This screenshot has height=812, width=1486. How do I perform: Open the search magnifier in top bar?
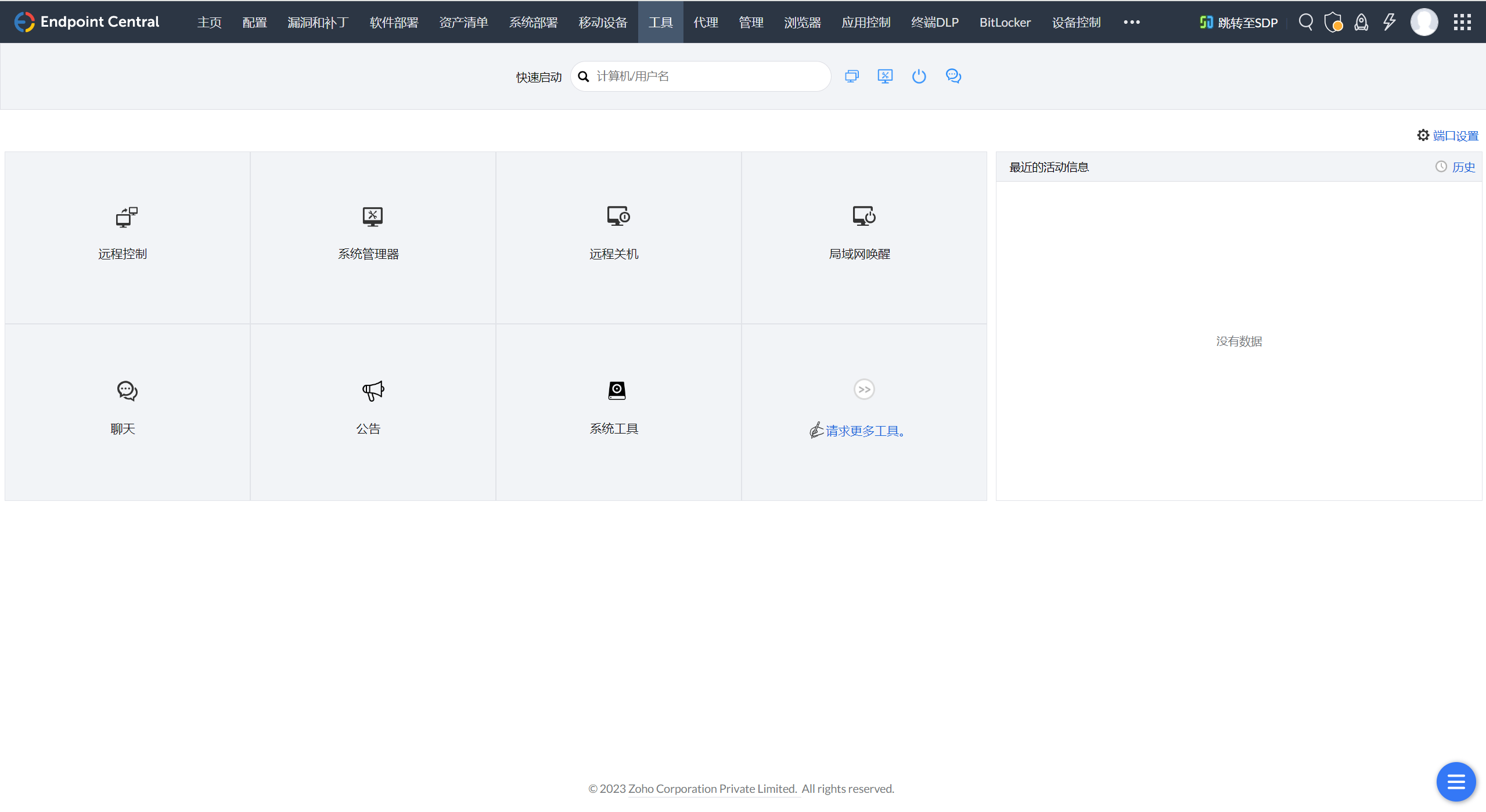click(1307, 21)
